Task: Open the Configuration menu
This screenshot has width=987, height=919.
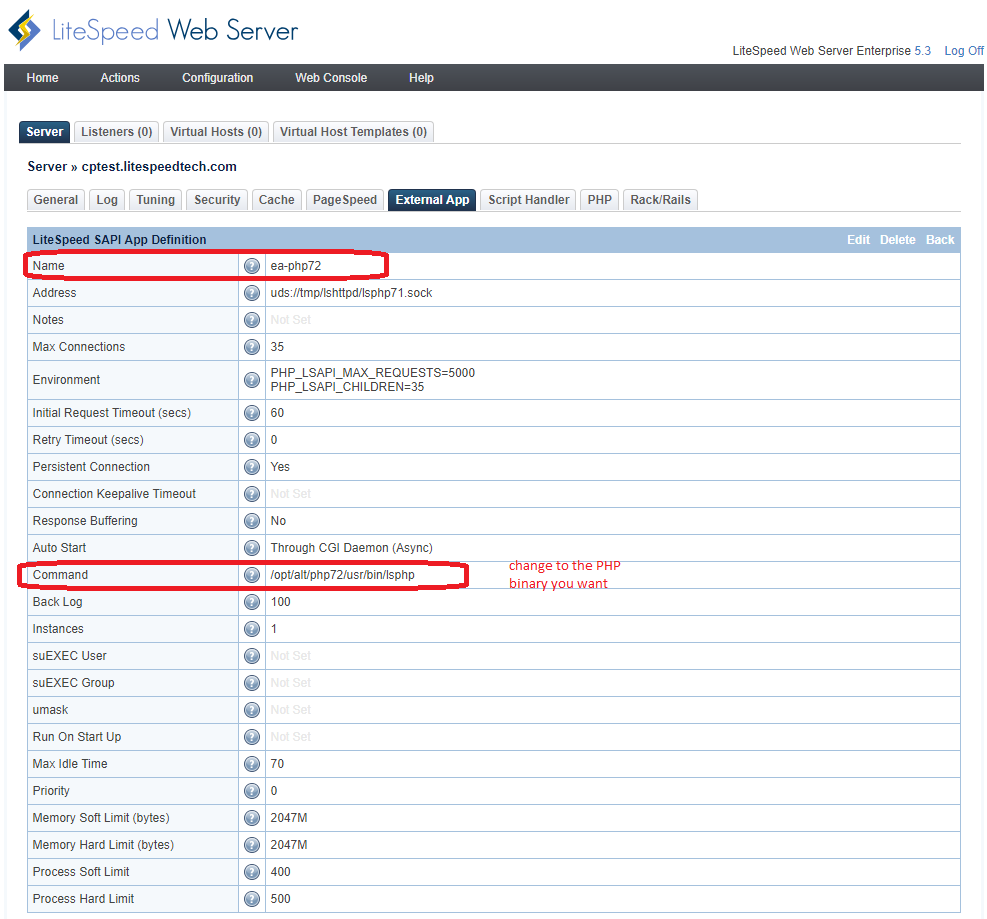Action: point(218,78)
